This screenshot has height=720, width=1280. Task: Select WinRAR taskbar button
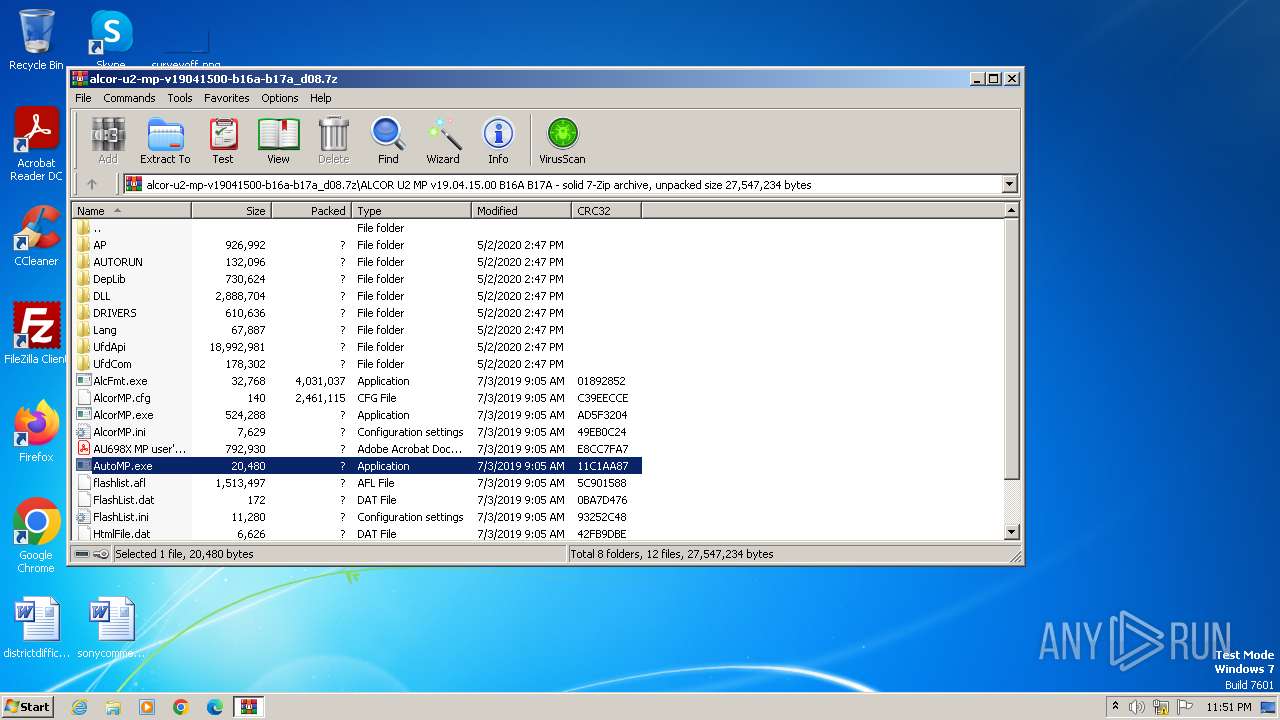[x=249, y=707]
